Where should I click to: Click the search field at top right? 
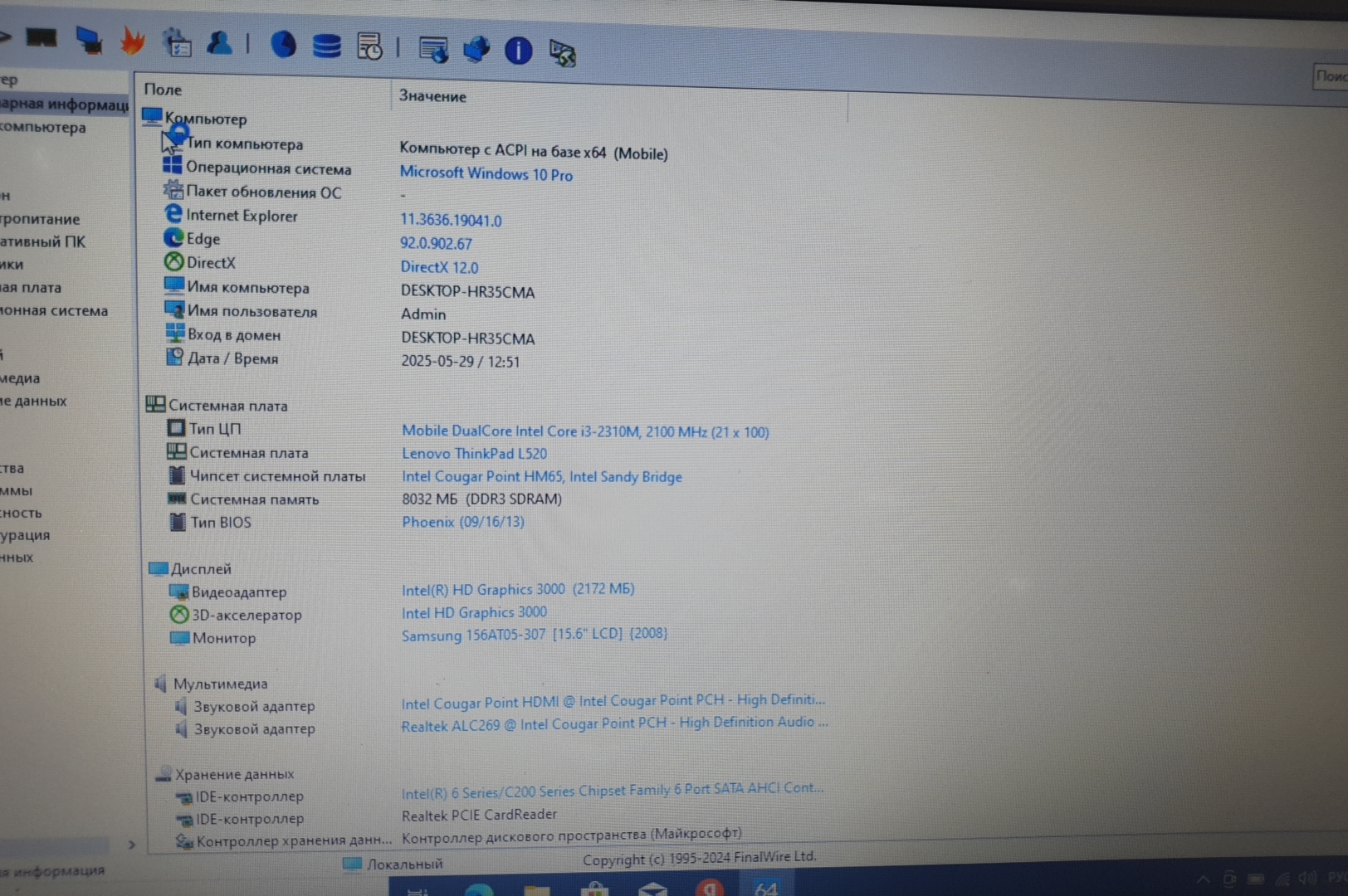tap(1331, 76)
